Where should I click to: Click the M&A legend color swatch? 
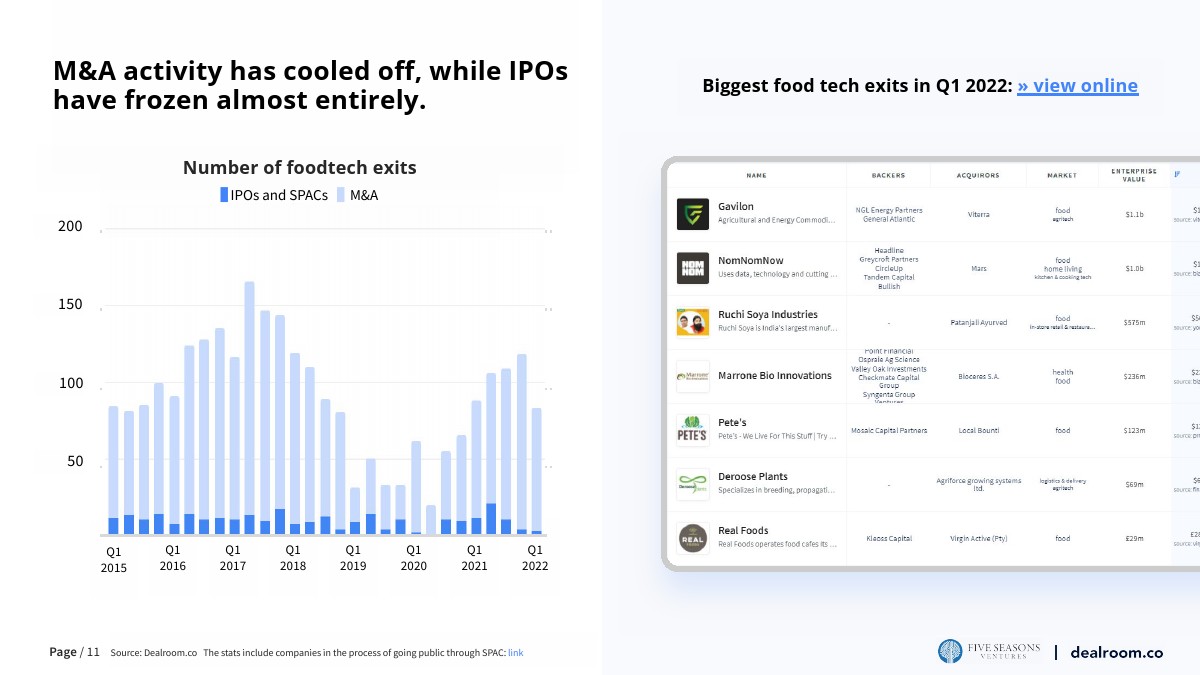point(341,195)
